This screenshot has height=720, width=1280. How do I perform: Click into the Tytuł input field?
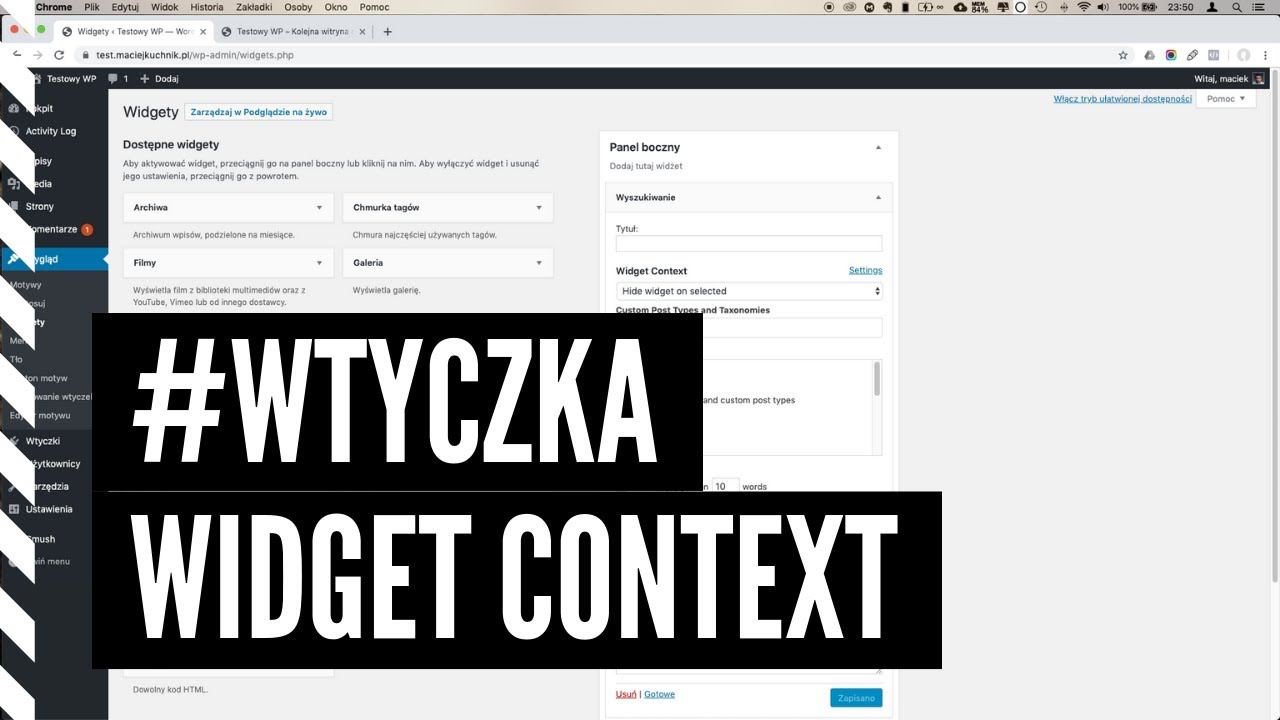click(x=749, y=243)
